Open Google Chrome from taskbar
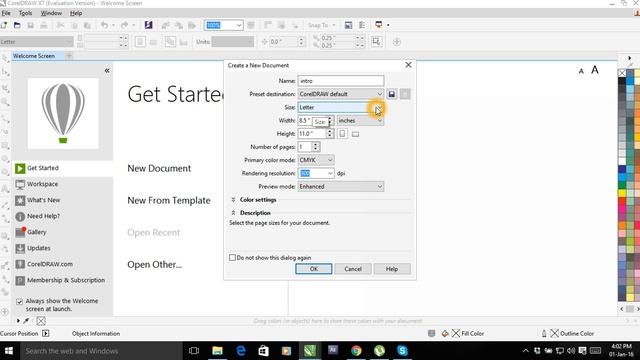Viewport: 640px width, 360px height. tap(356, 351)
